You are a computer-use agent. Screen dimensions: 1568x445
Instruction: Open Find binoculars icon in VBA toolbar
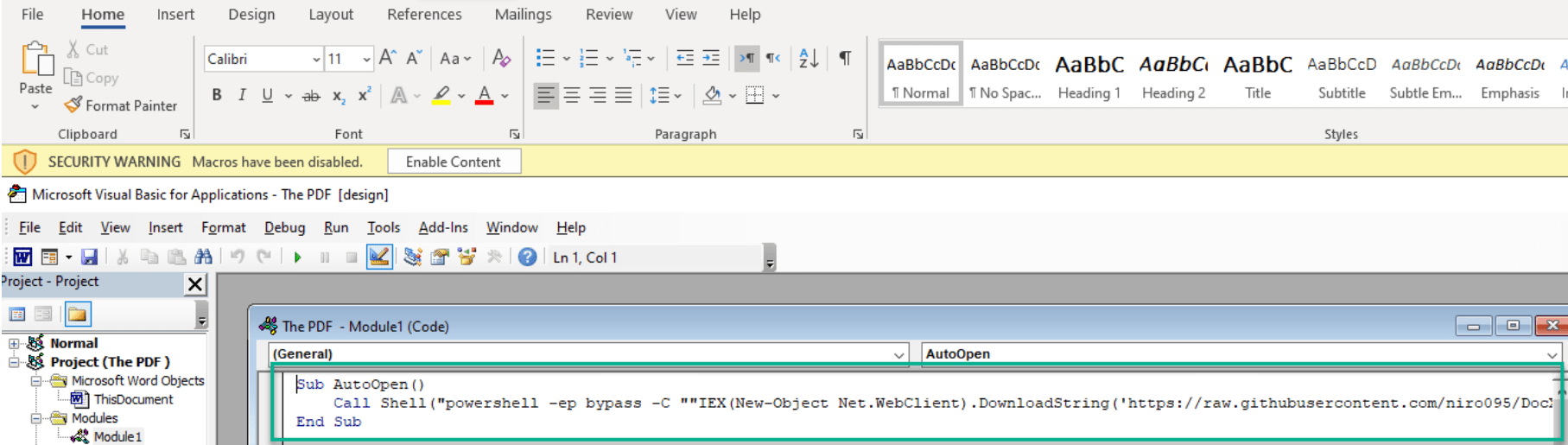coord(203,257)
